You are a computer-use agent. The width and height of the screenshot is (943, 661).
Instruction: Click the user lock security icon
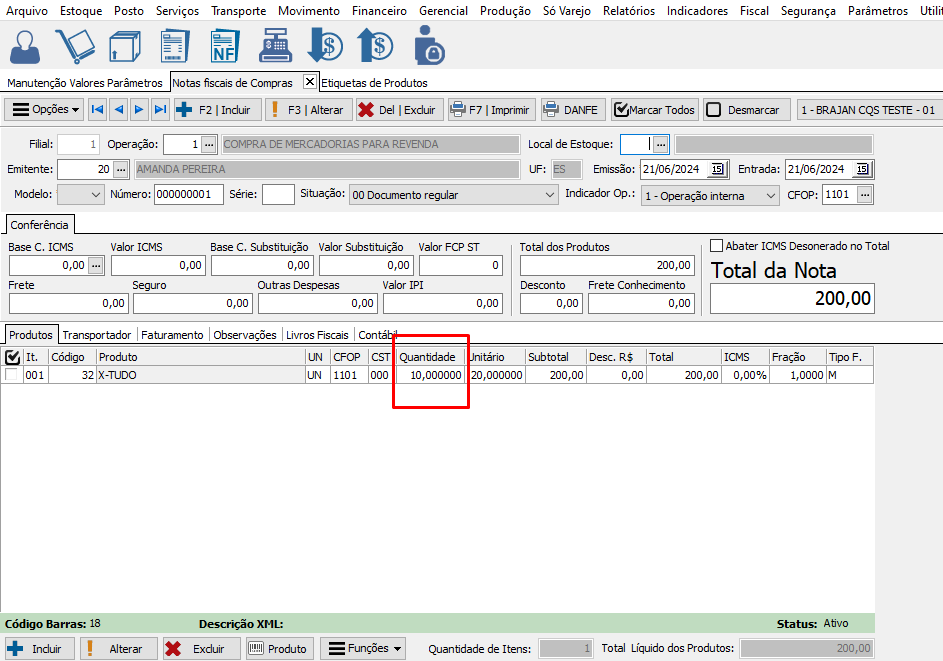429,46
